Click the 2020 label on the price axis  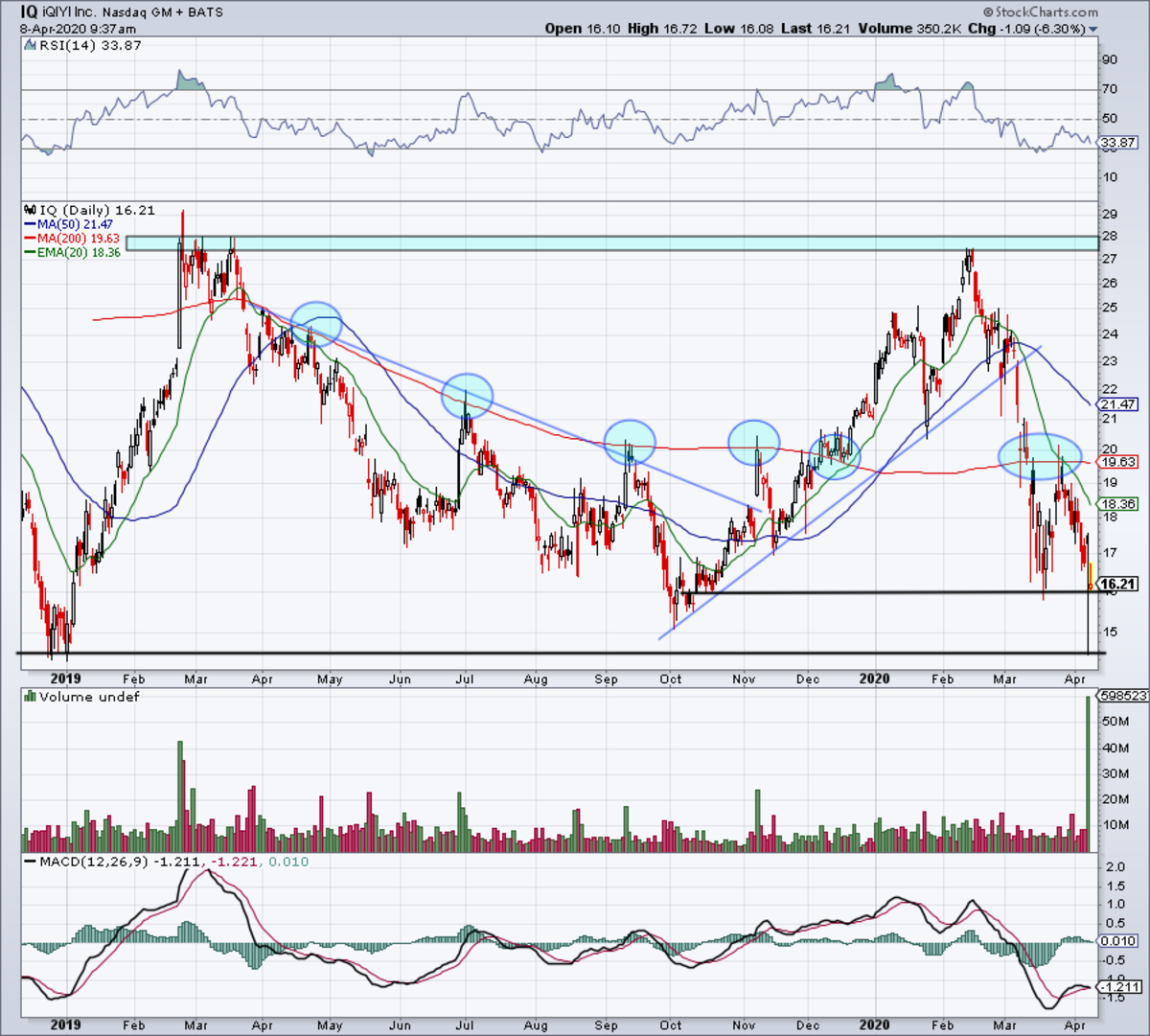click(x=874, y=679)
